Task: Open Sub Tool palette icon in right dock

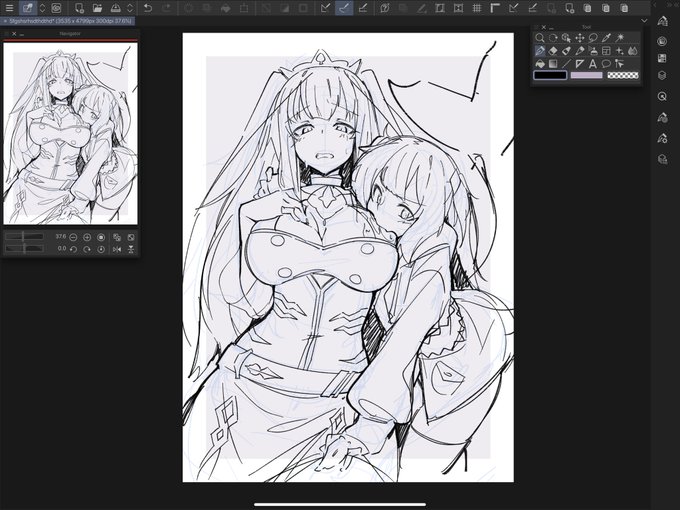Action: 662,21
